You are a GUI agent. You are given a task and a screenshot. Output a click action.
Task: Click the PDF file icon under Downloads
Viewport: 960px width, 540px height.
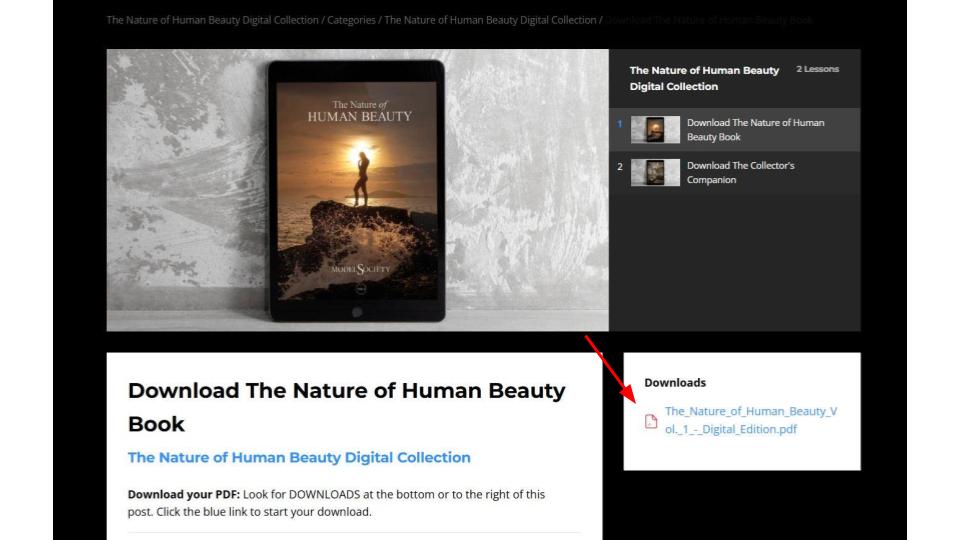pos(651,421)
